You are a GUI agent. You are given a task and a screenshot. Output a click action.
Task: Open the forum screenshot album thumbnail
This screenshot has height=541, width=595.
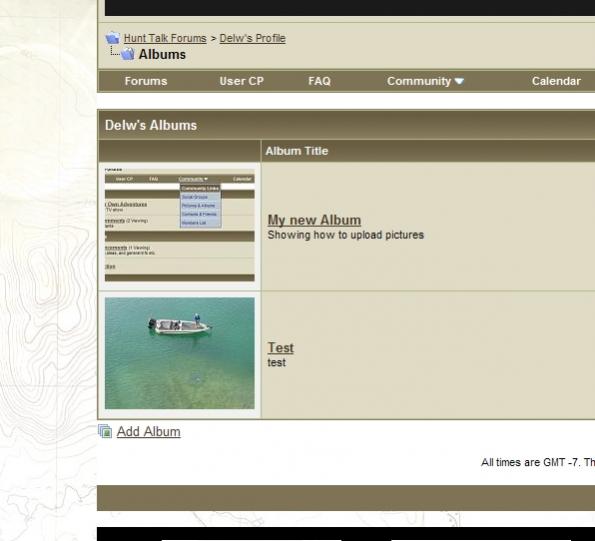click(x=179, y=225)
